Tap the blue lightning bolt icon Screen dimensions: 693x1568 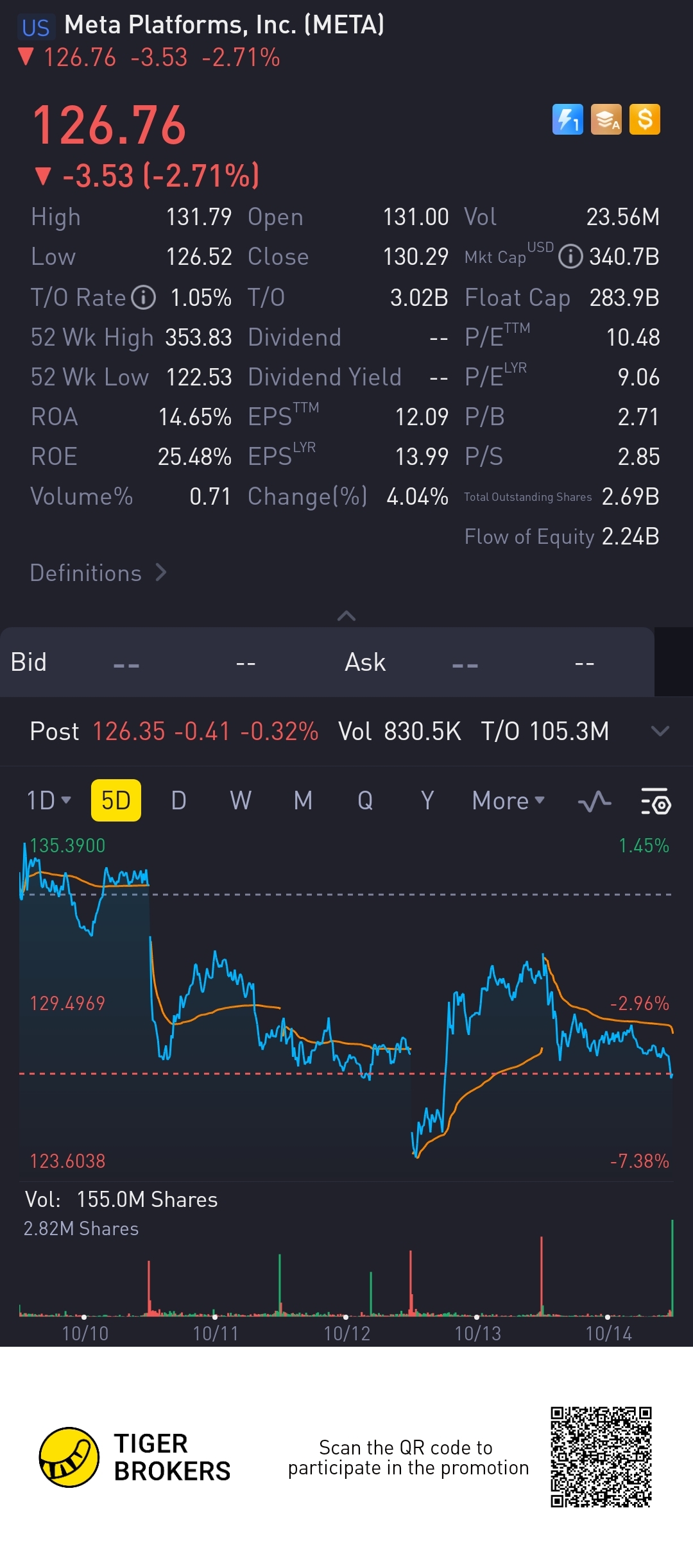(x=567, y=119)
